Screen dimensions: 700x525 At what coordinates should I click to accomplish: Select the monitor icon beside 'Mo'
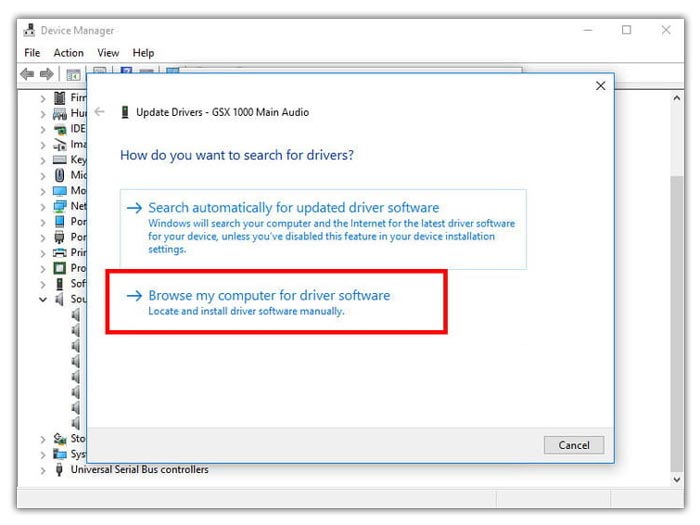(59, 191)
